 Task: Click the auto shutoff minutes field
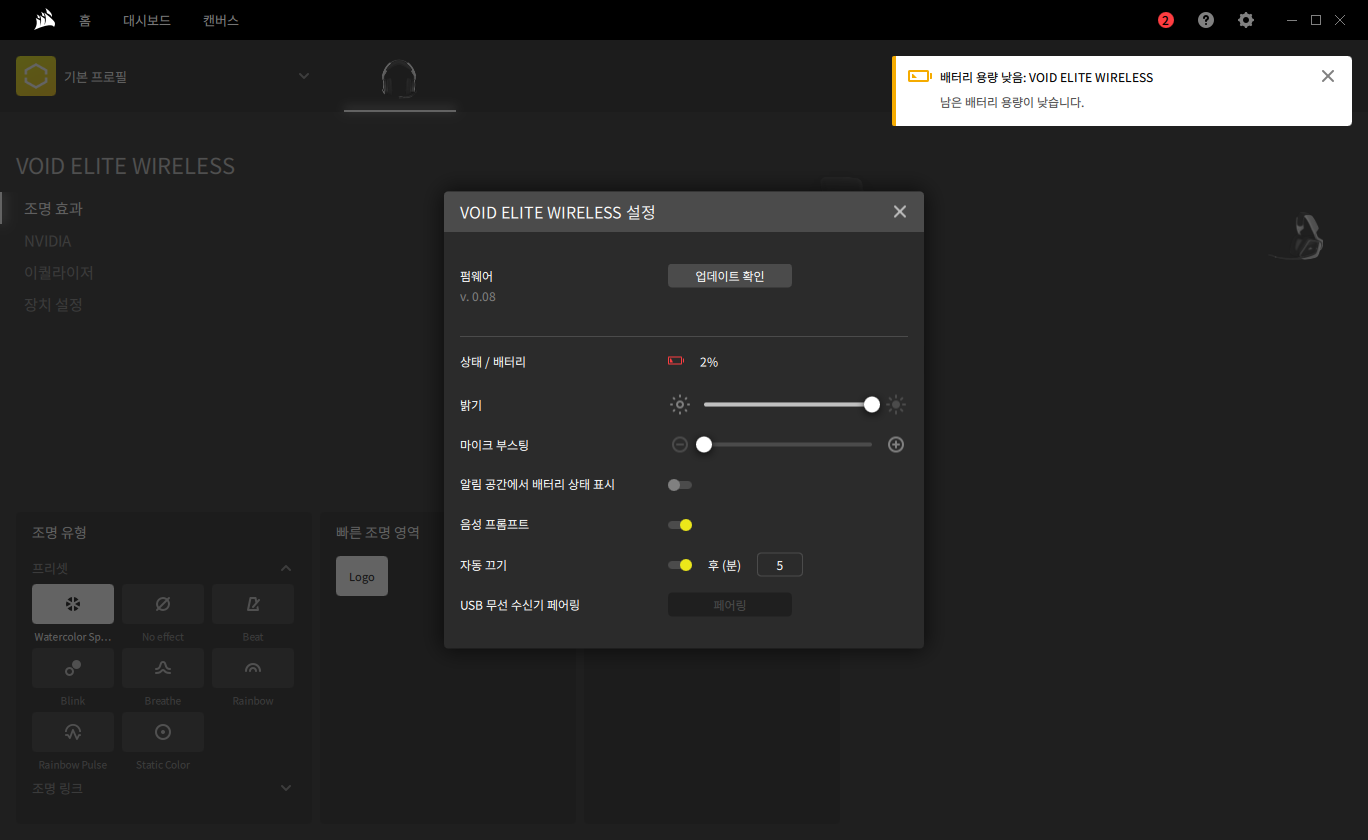point(780,565)
